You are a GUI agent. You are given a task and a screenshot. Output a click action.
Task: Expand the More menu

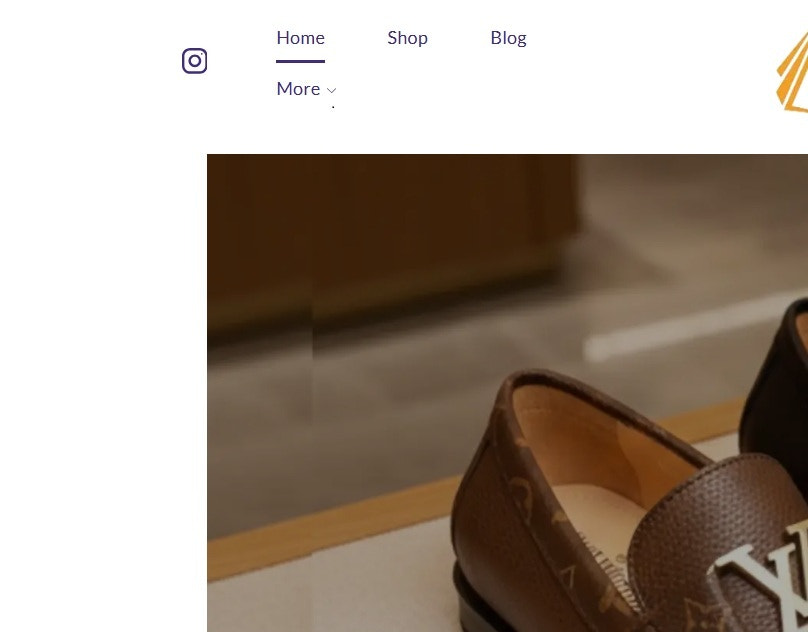(x=306, y=89)
